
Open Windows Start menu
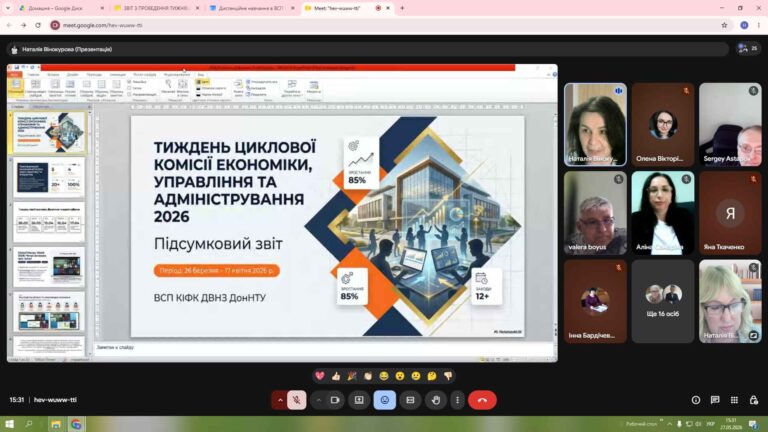pyautogui.click(x=9, y=424)
